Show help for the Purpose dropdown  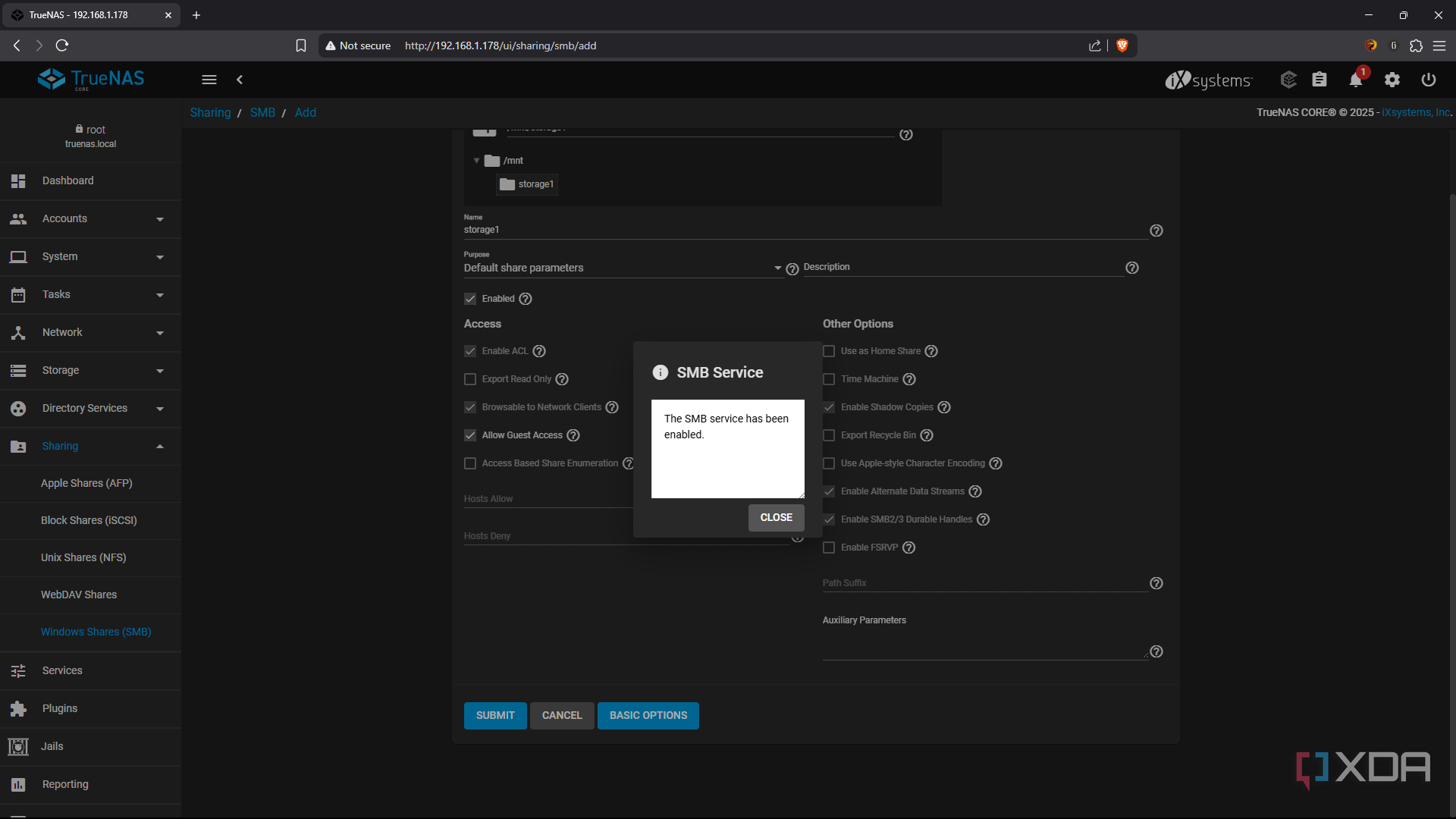(x=792, y=269)
